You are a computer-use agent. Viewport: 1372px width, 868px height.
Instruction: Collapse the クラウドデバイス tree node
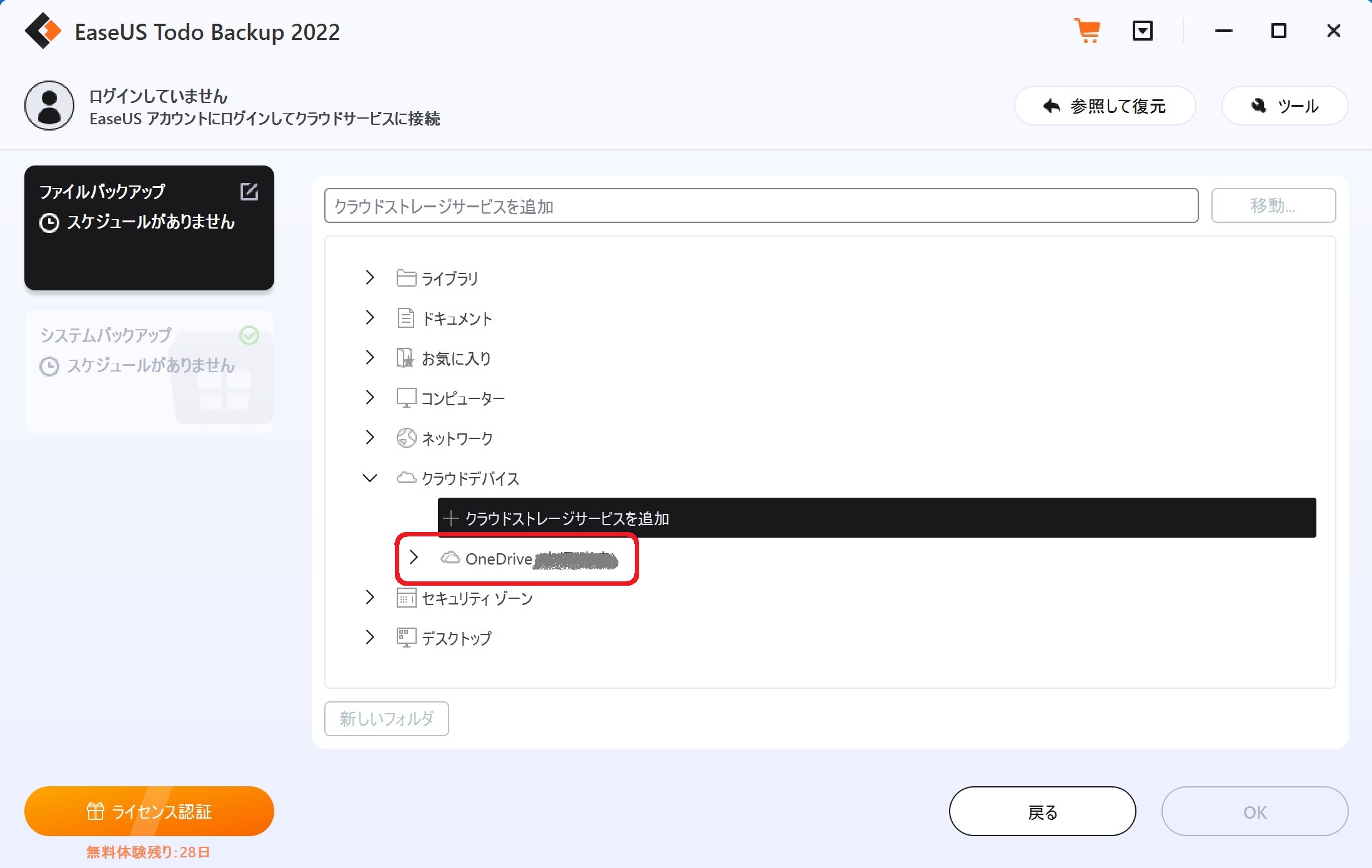tap(370, 478)
